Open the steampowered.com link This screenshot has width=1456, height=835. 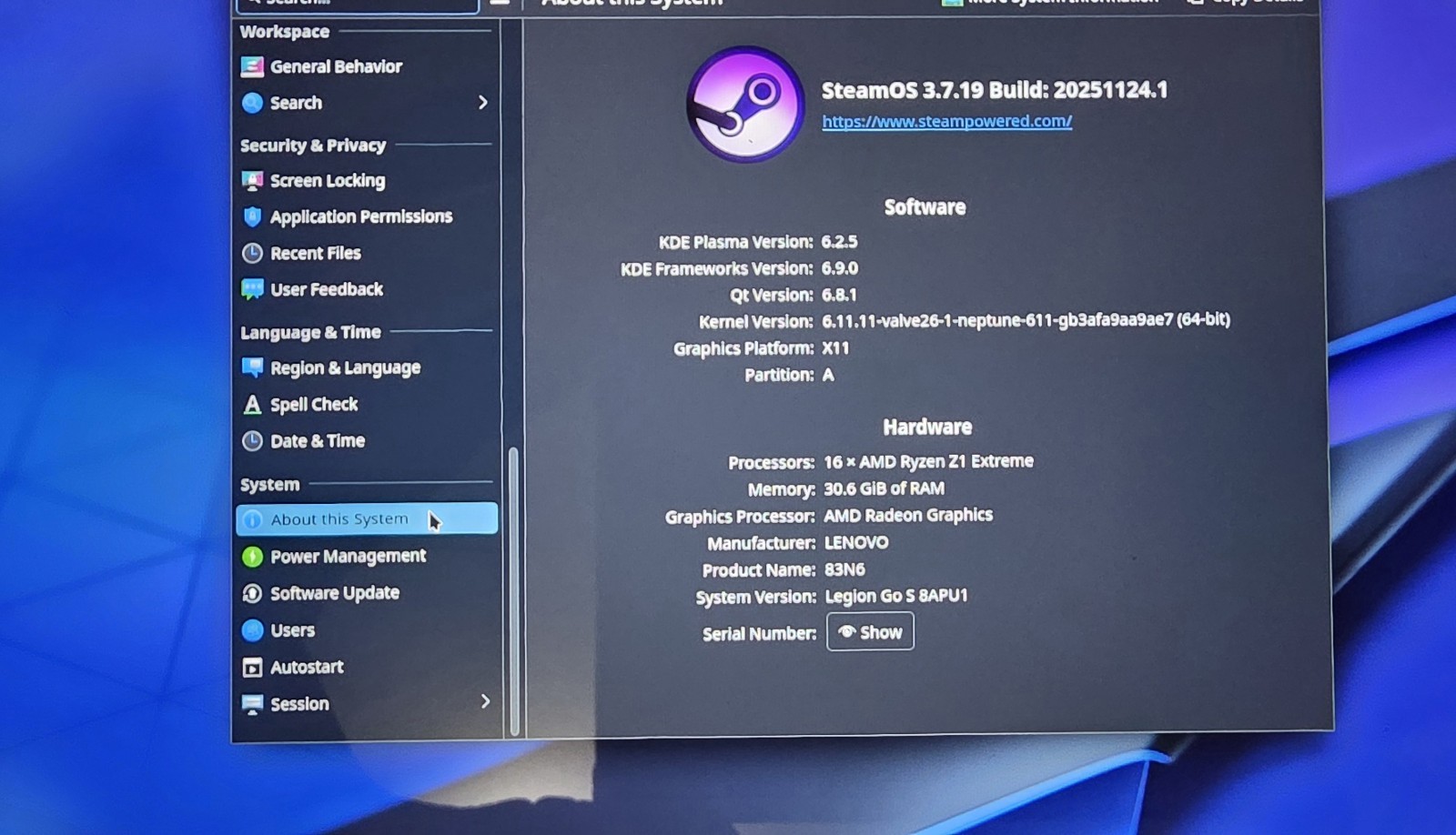[x=946, y=121]
